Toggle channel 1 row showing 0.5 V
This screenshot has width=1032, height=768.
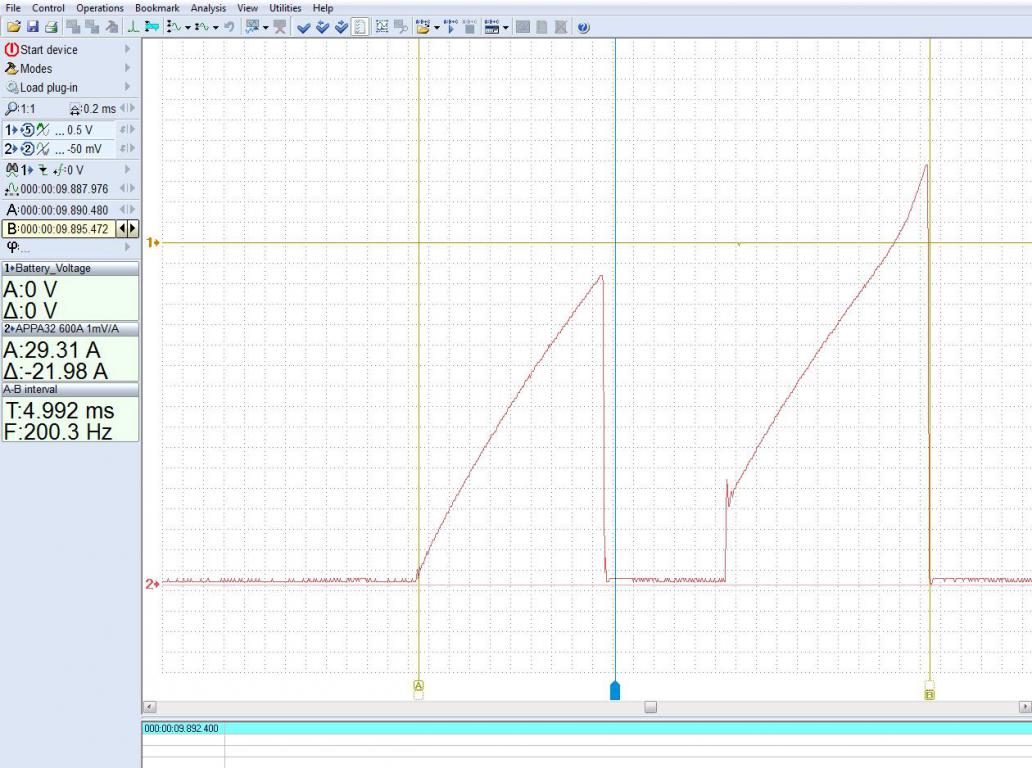tap(60, 130)
